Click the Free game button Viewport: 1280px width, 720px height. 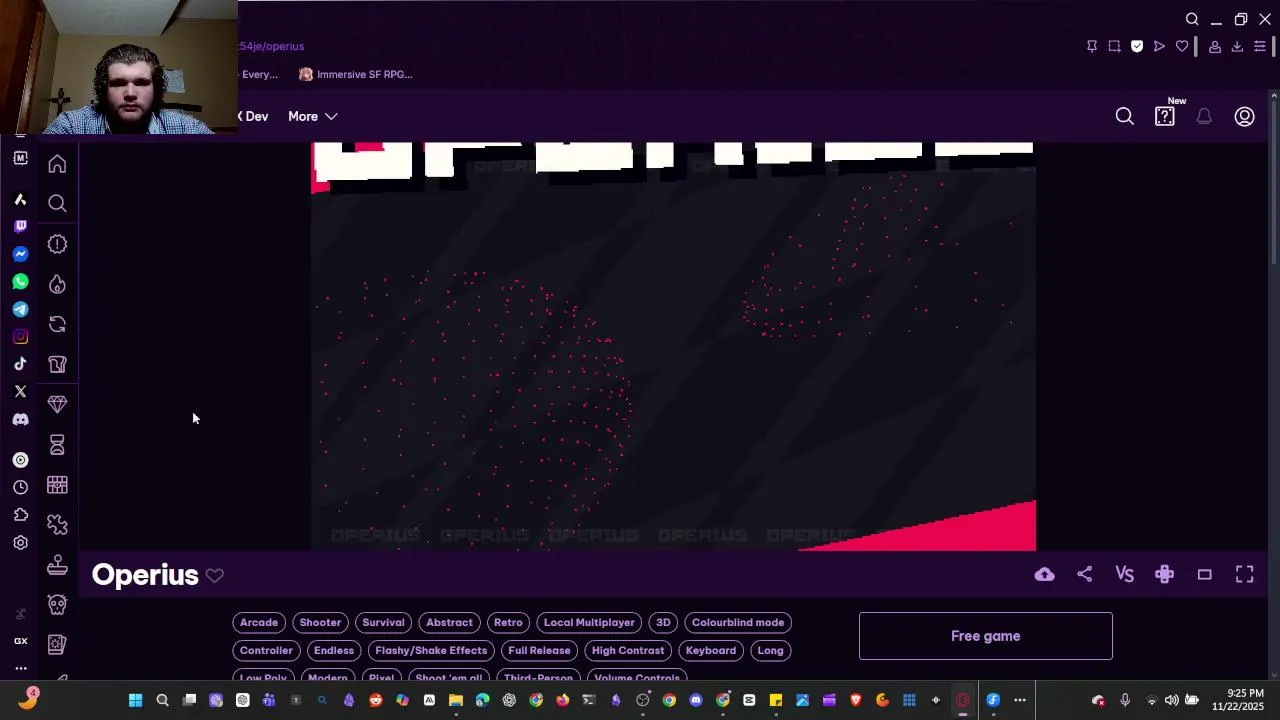pyautogui.click(x=985, y=636)
